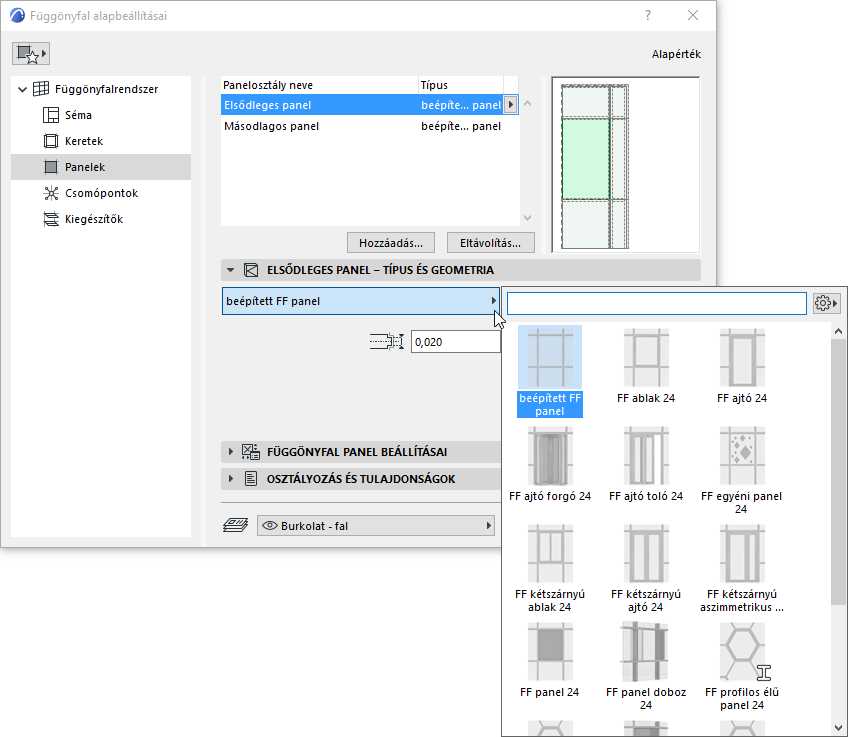Open the beépített FF panel type dropdown
This screenshot has height=737, width=848.
click(360, 301)
